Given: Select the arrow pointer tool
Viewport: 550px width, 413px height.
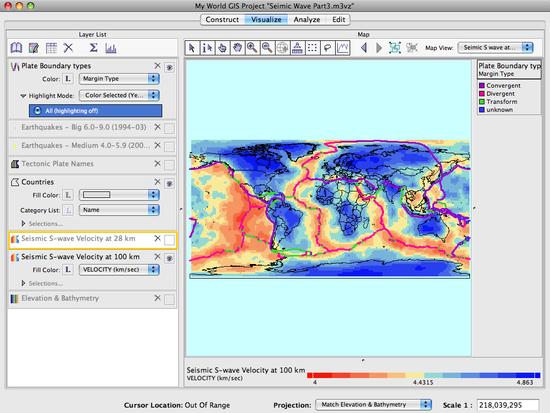Looking at the screenshot, I should 192,47.
